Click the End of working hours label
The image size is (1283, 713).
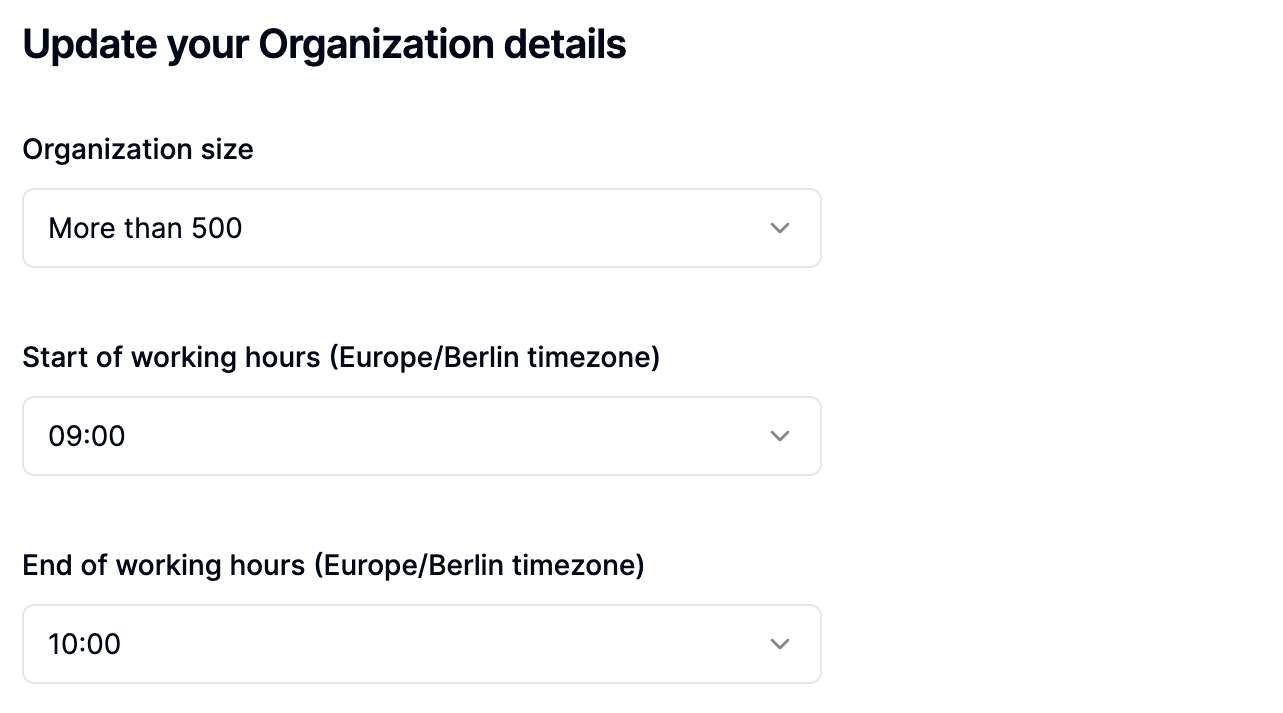pyautogui.click(x=334, y=564)
